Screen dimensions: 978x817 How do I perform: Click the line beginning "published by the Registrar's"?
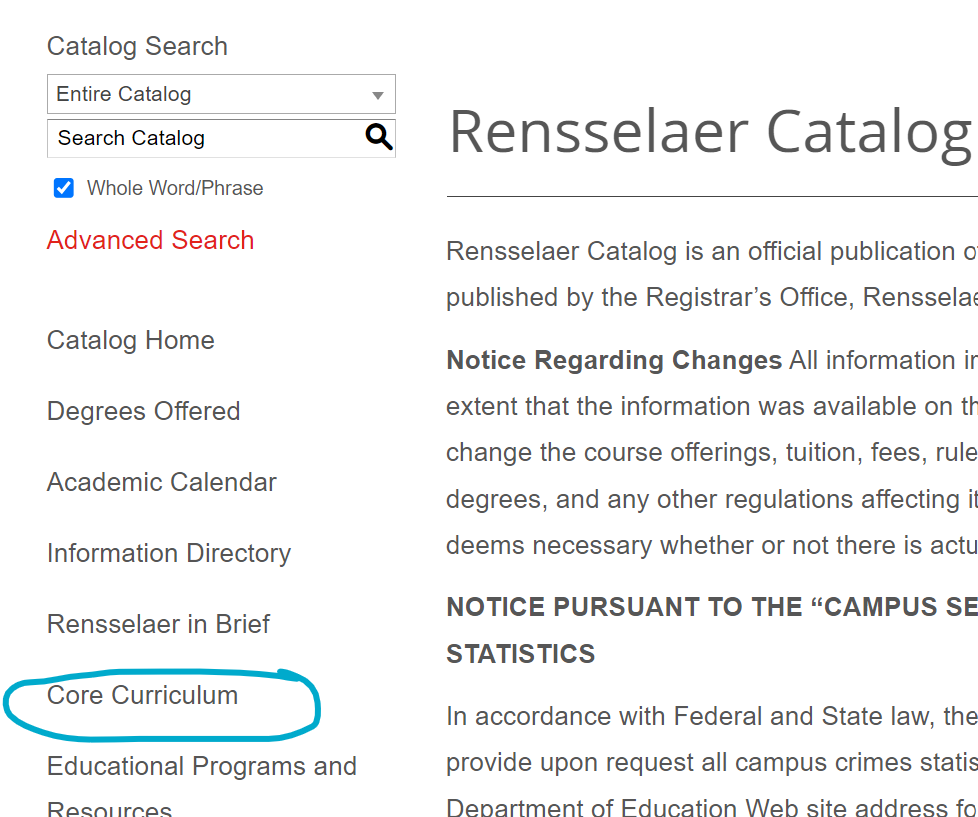pos(711,297)
